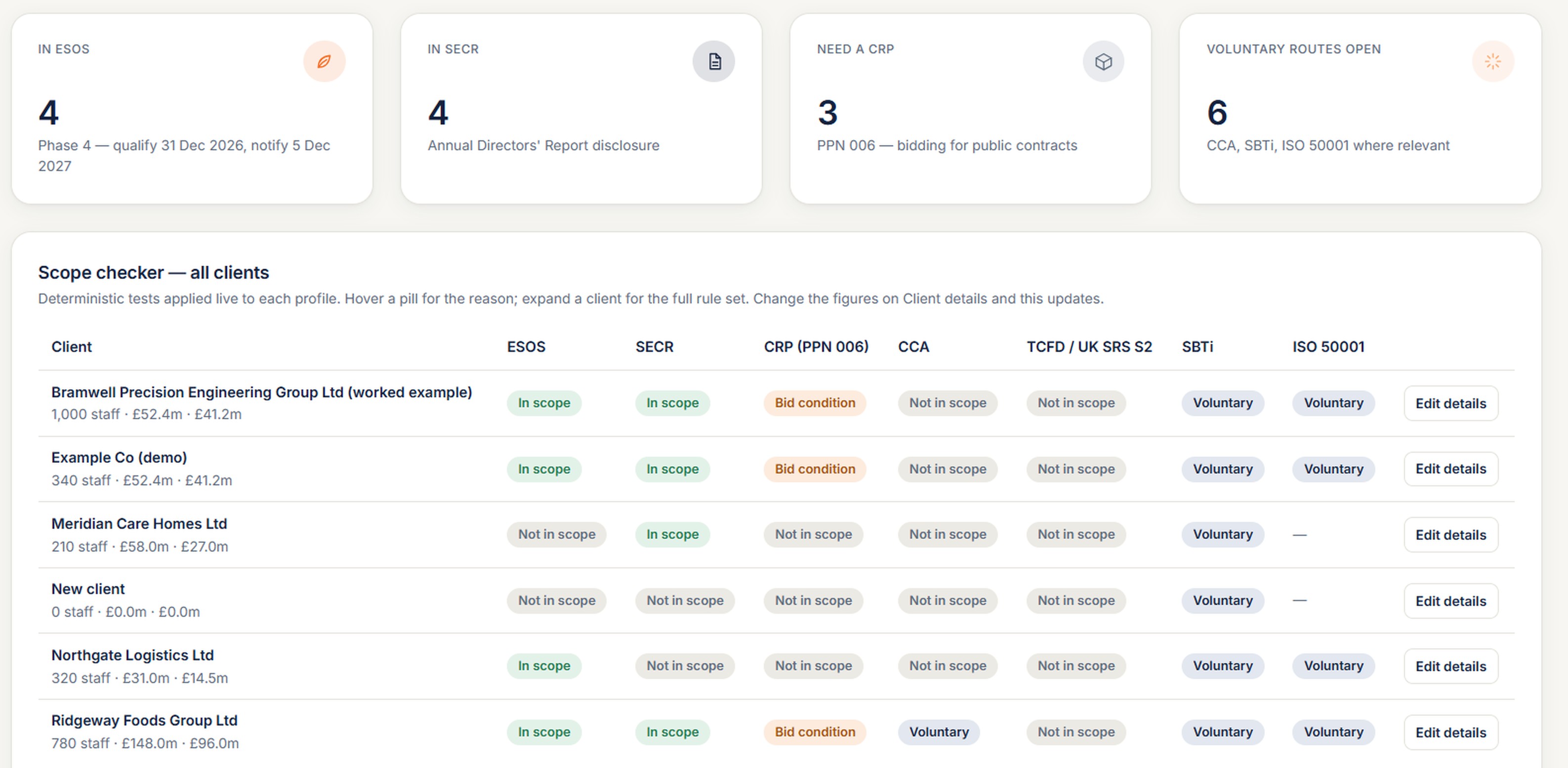Open Edit details for Meridian Care Homes

pyautogui.click(x=1451, y=535)
